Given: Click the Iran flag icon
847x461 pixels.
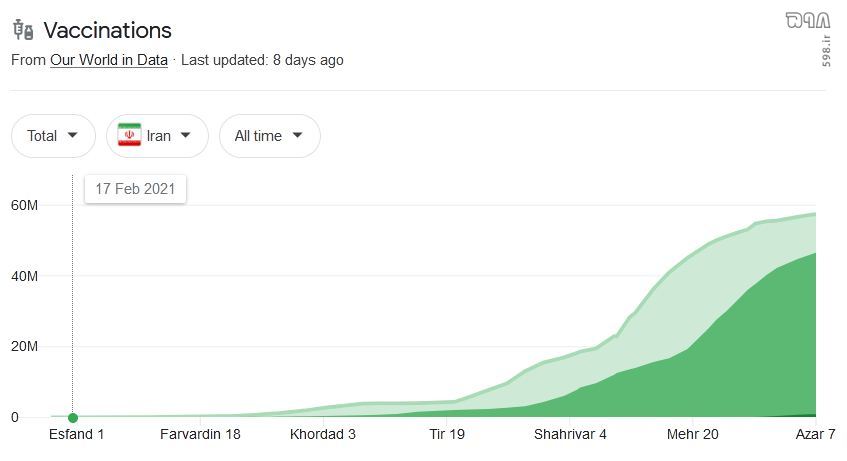Looking at the screenshot, I should tap(129, 135).
